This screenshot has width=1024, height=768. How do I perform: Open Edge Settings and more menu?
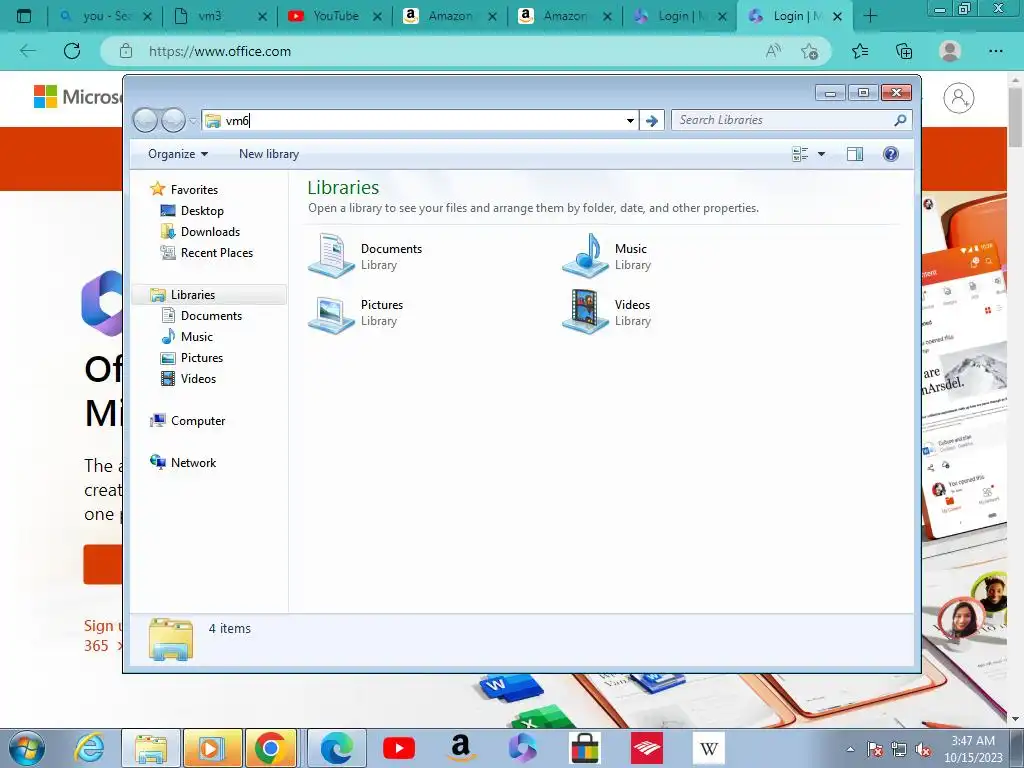pos(995,51)
